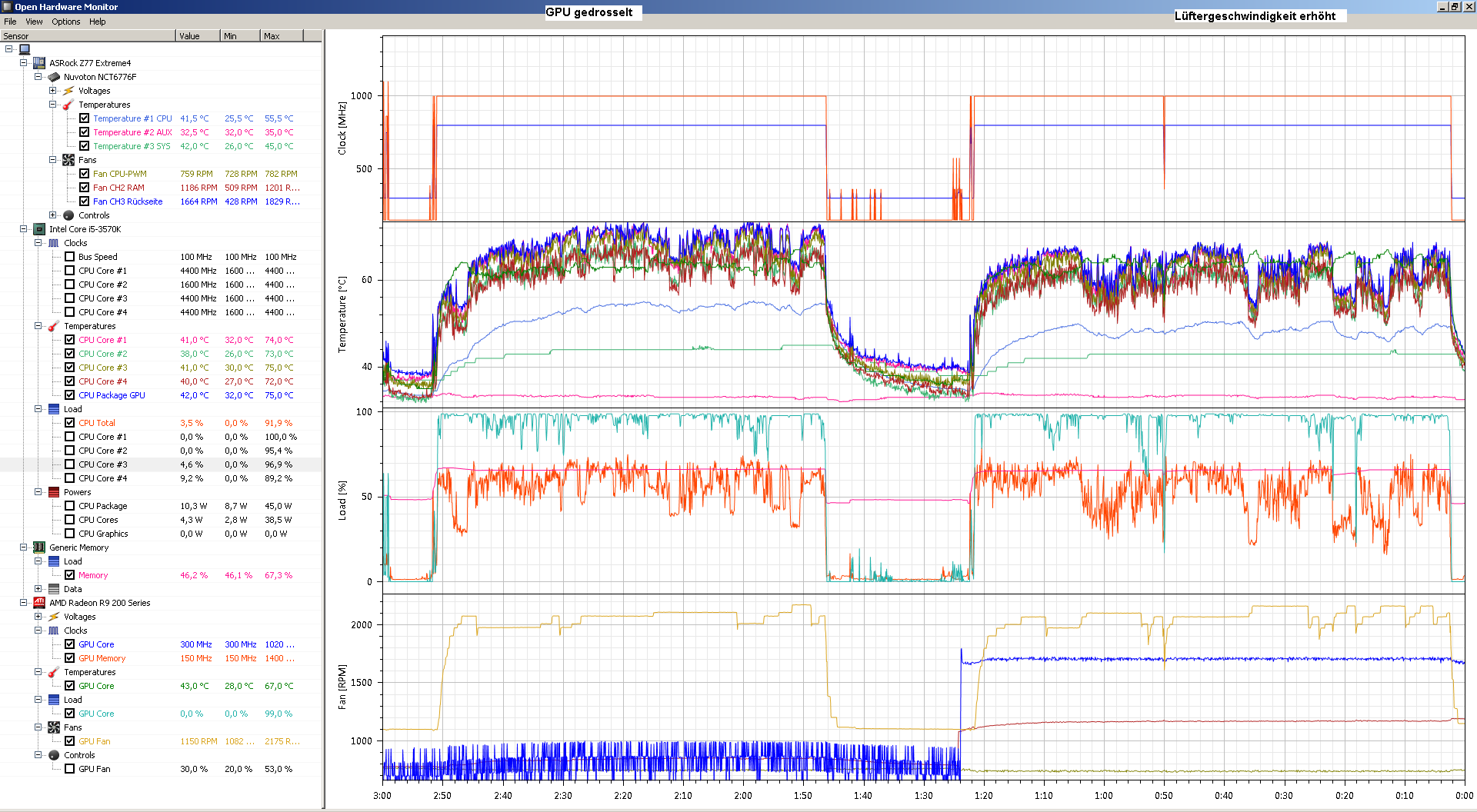Click the Clocks icon under Intel Core i5
The image size is (1477, 812).
[54, 243]
